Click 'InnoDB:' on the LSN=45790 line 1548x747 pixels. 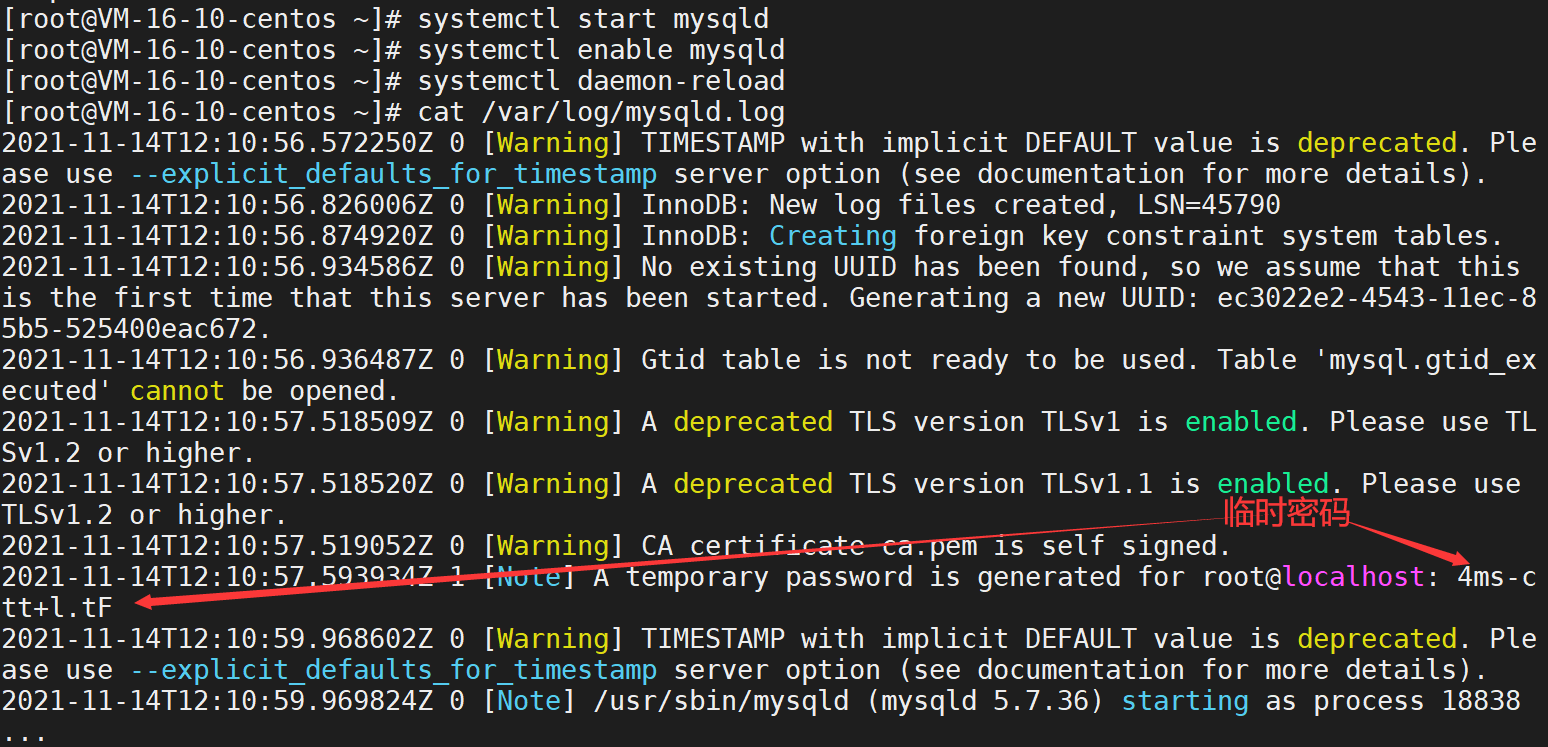click(x=697, y=204)
